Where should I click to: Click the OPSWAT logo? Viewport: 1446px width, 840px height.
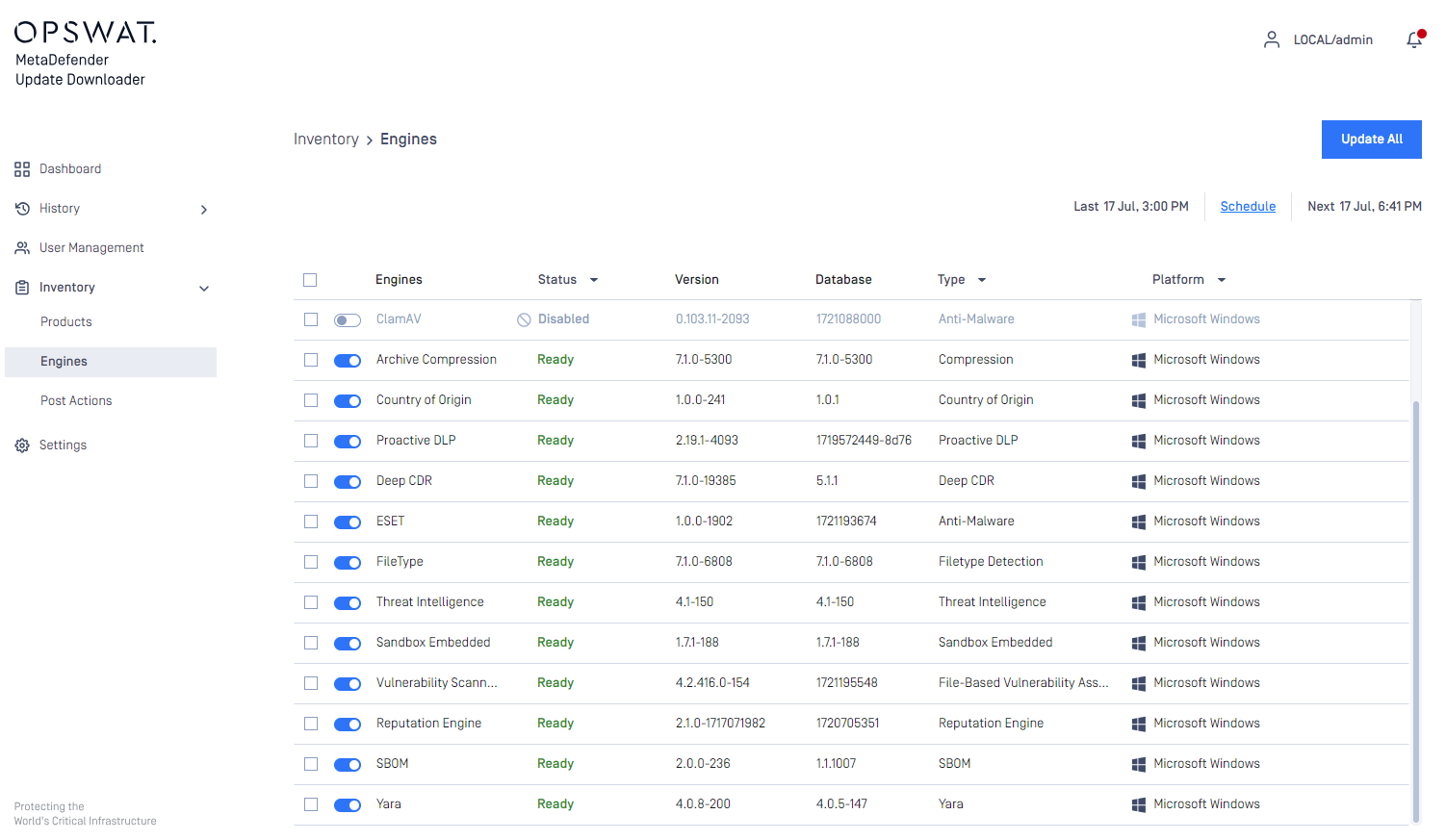coord(85,33)
